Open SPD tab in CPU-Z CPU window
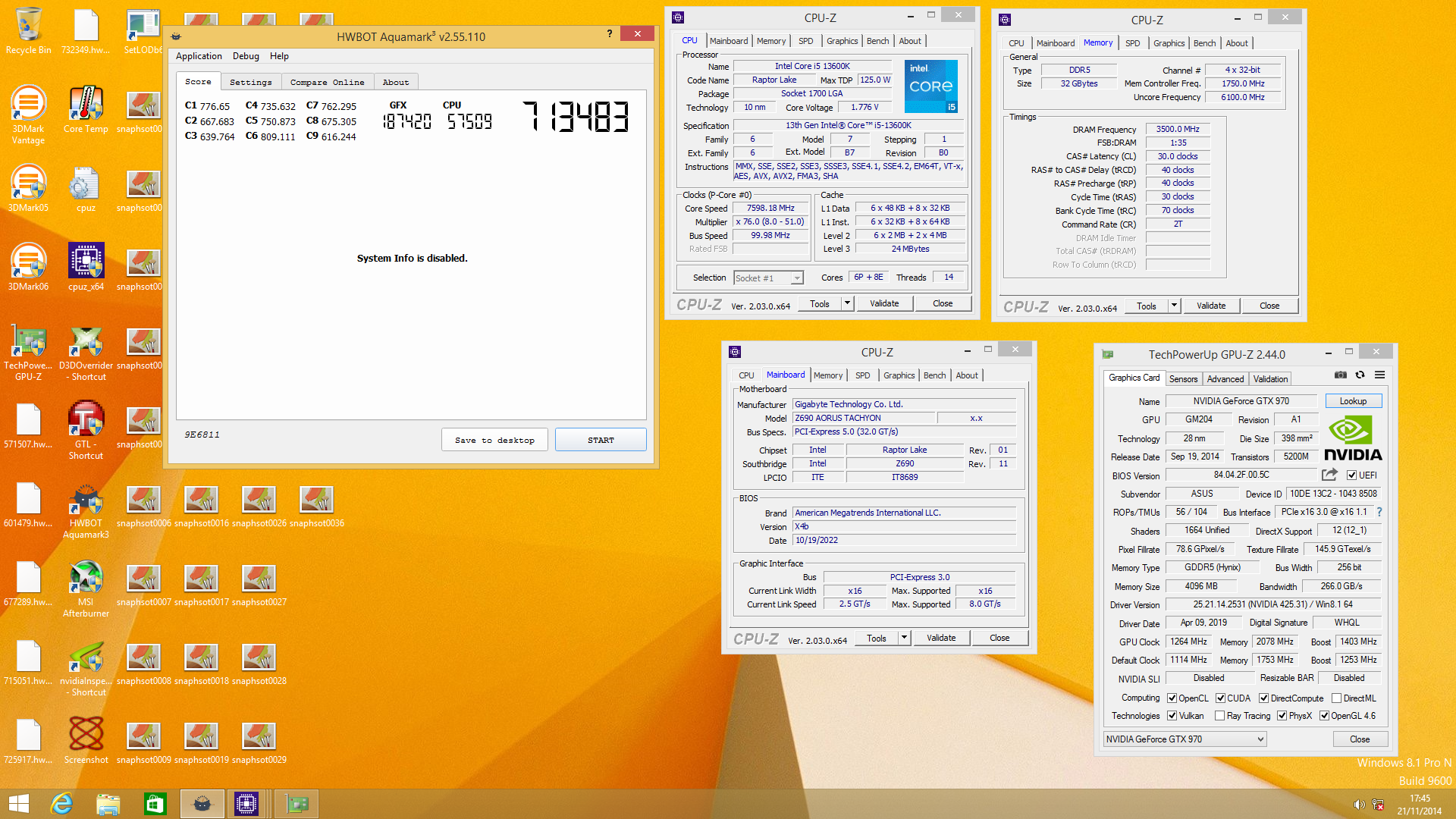Image resolution: width=1456 pixels, height=819 pixels. click(805, 41)
